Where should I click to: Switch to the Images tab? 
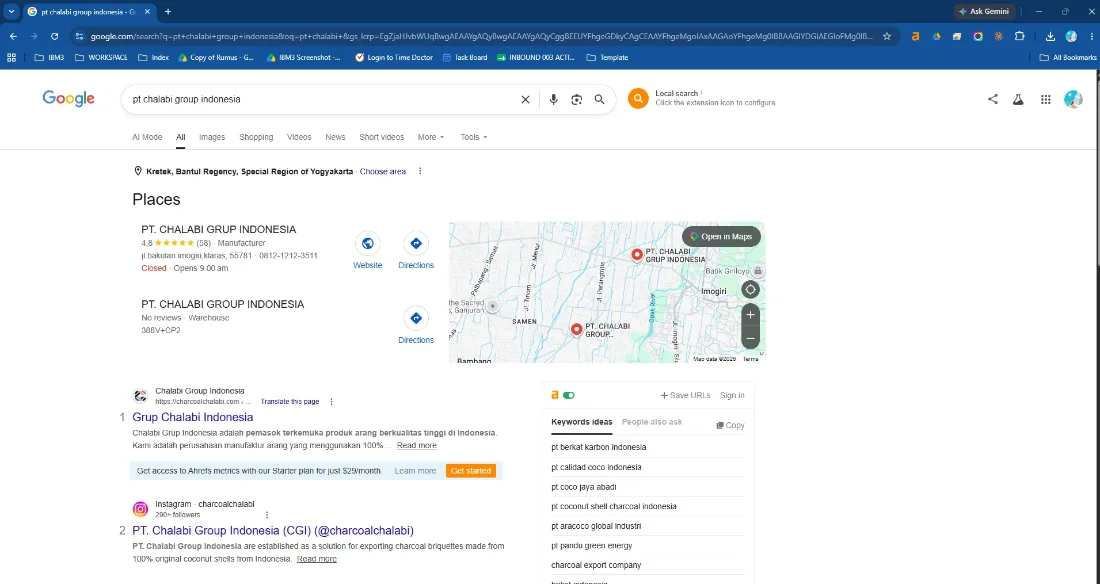[212, 138]
